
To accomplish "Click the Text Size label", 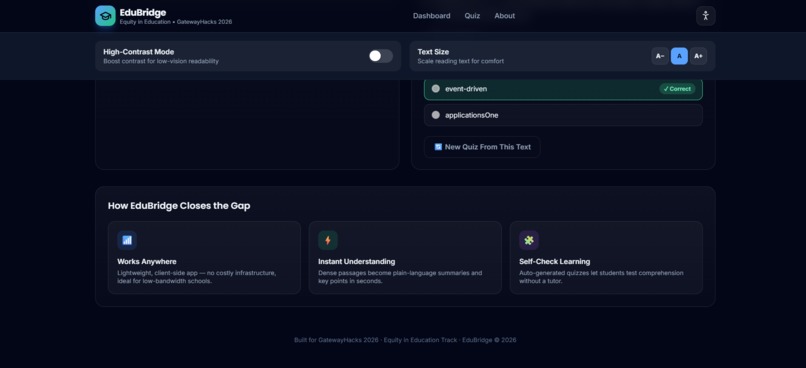I will [x=433, y=52].
